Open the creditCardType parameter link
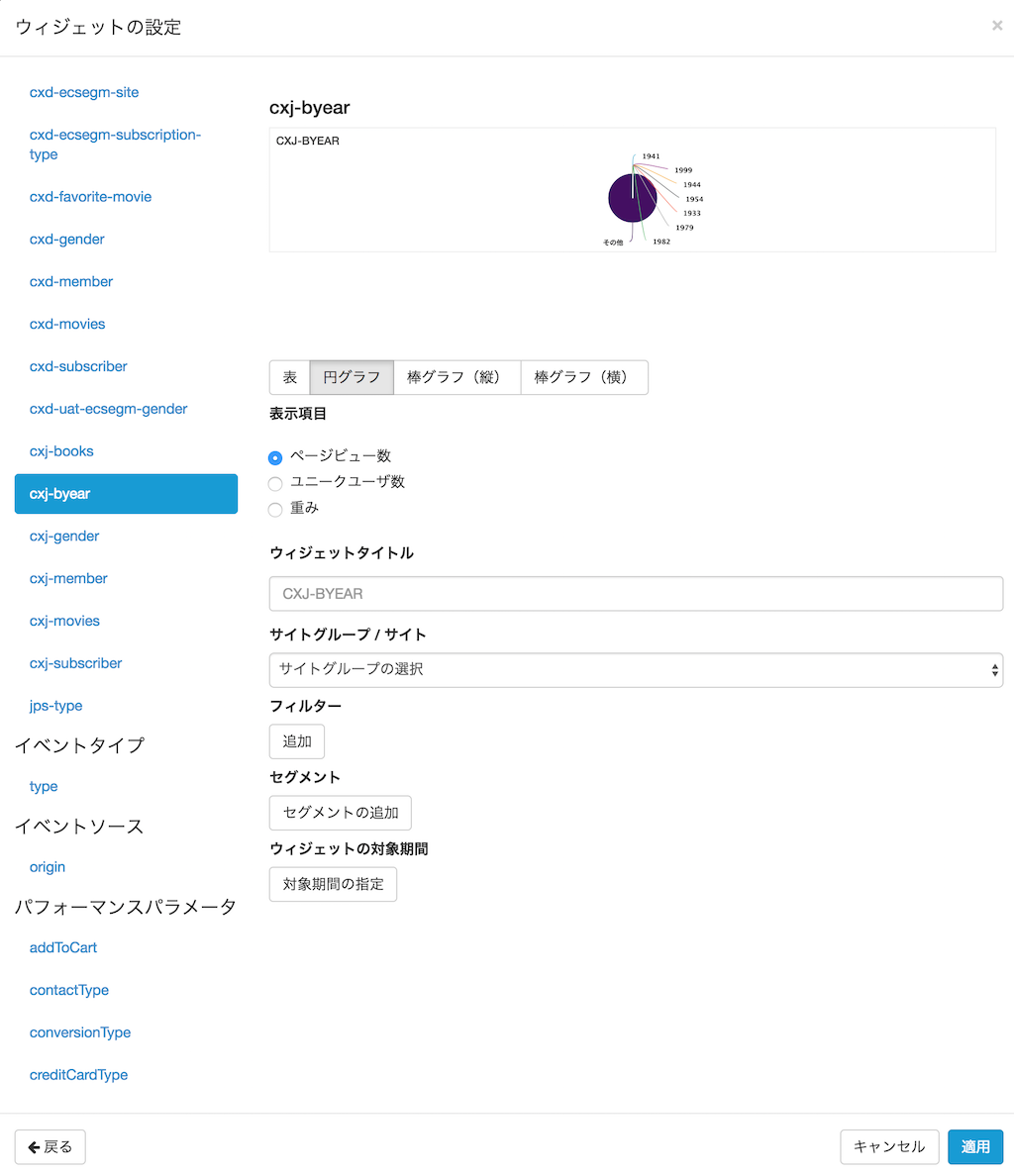Image resolution: width=1014 pixels, height=1176 pixels. click(x=79, y=1075)
